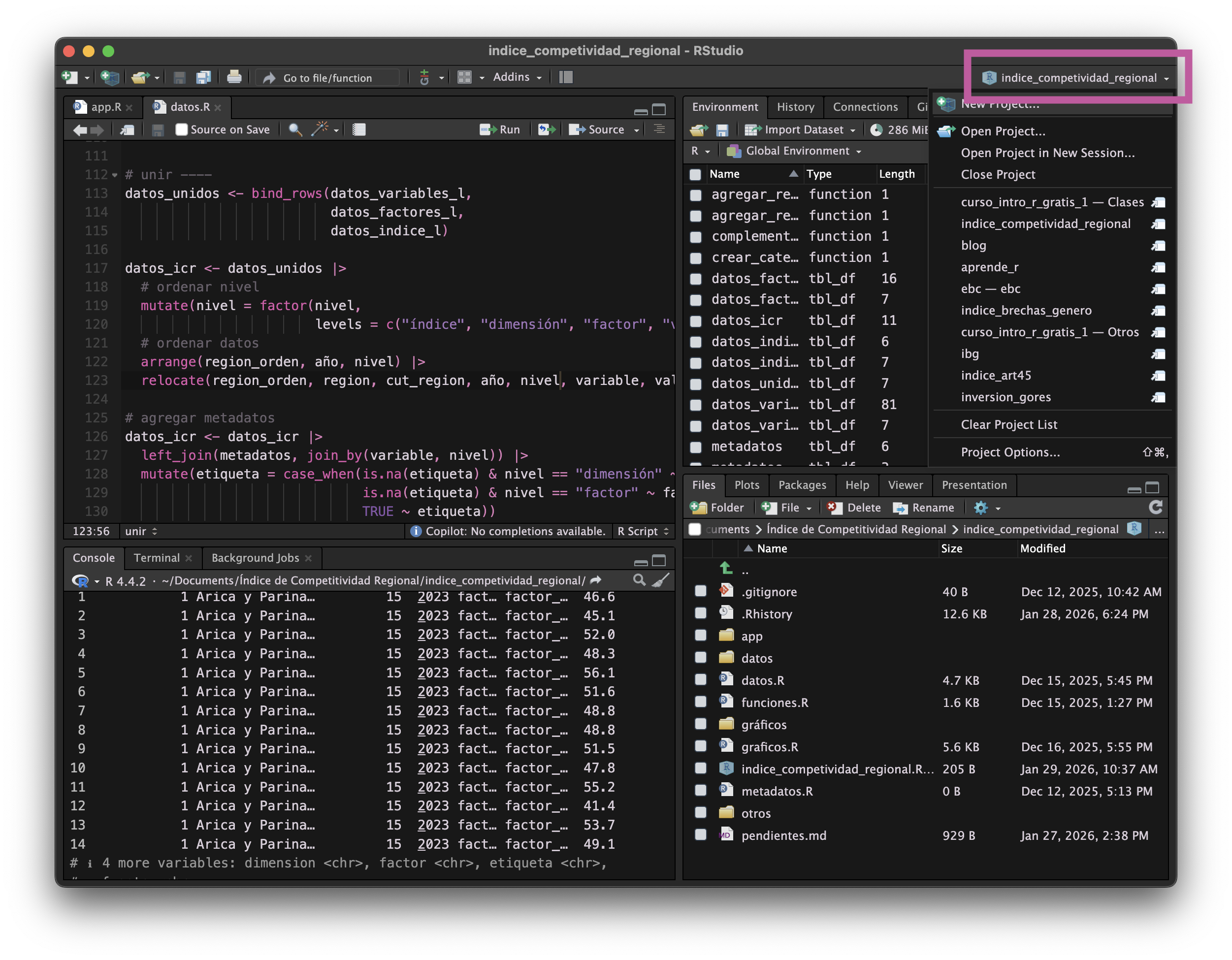Click the code tools magic wand icon
The height and width of the screenshot is (960, 1232).
(320, 129)
